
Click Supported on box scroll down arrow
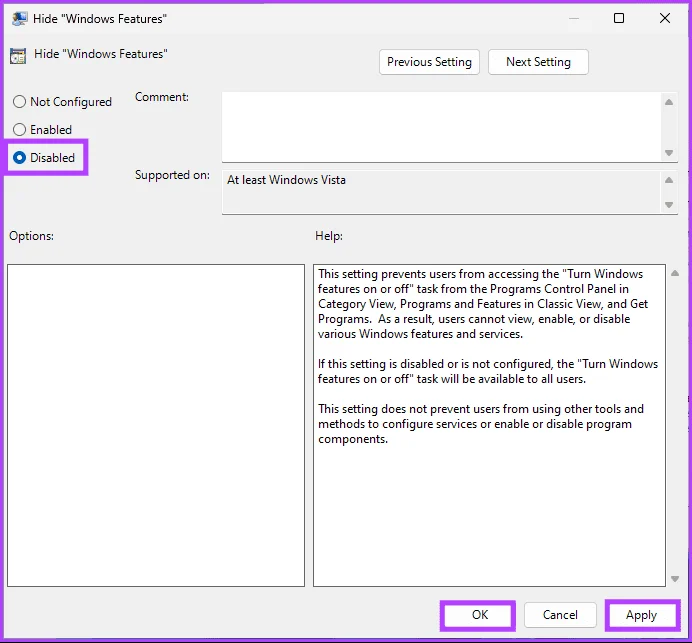[669, 205]
